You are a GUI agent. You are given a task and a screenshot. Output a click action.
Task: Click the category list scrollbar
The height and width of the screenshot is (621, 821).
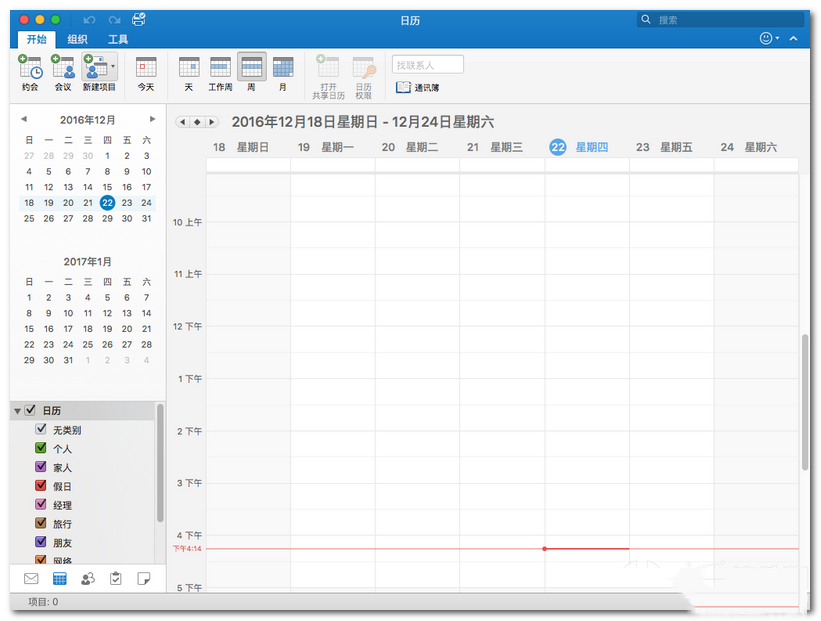[160, 462]
